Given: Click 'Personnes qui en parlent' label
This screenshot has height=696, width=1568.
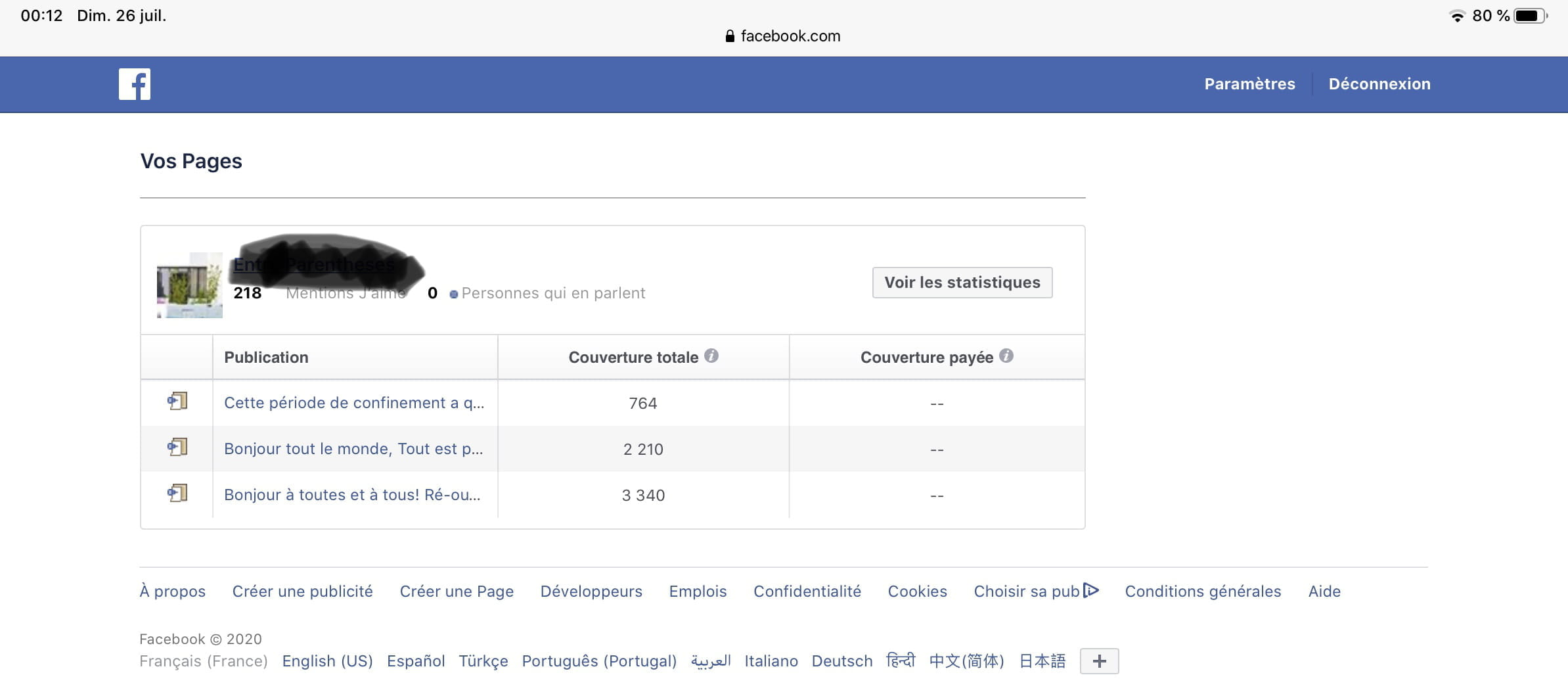Looking at the screenshot, I should click(x=553, y=293).
